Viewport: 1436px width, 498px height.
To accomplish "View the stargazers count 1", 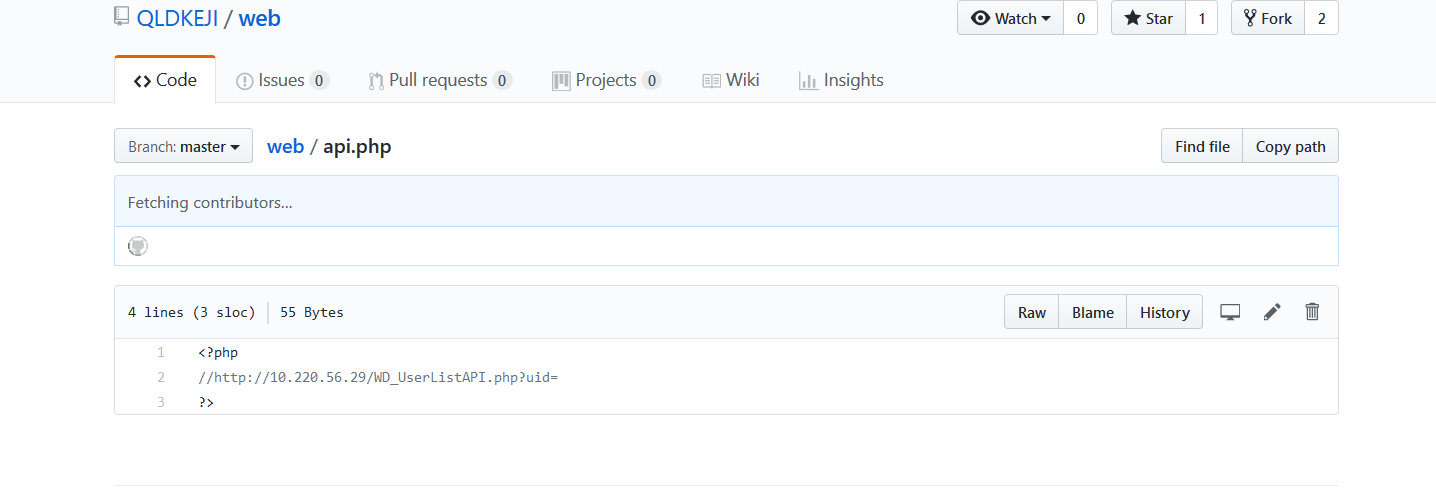I will coord(1201,18).
